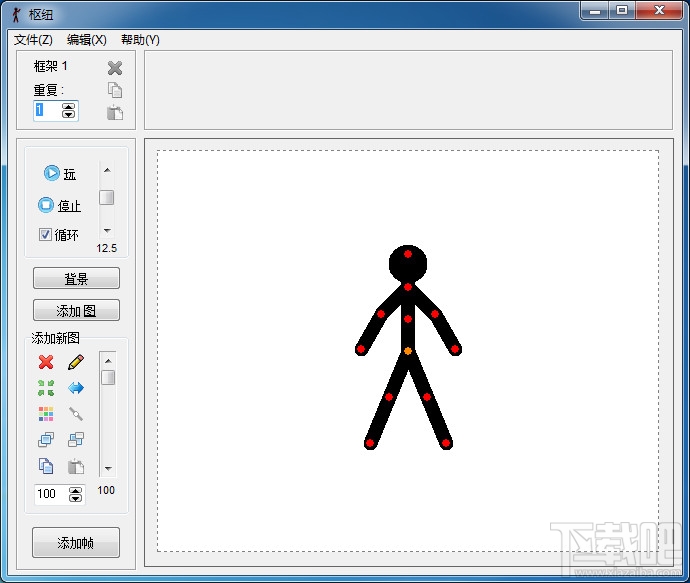Open the colored grid figure color icon
The height and width of the screenshot is (583, 690).
coord(46,414)
